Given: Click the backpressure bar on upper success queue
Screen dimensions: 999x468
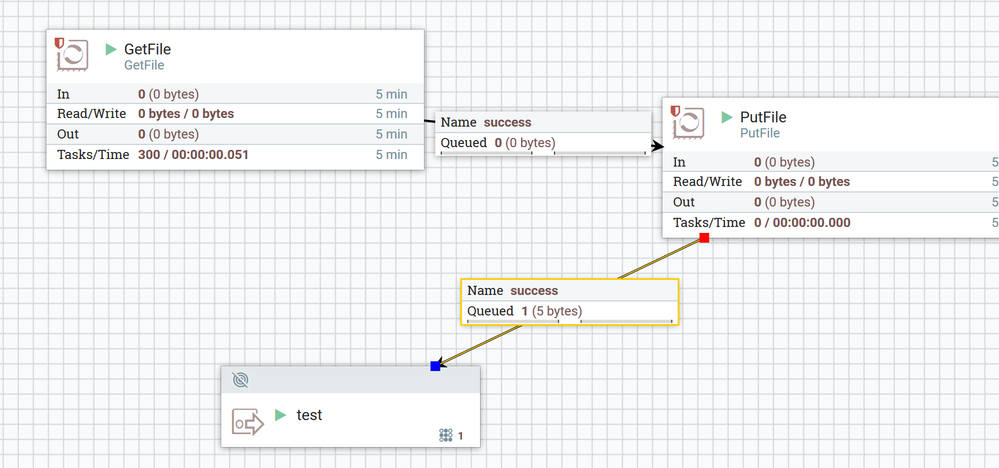Looking at the screenshot, I should pyautogui.click(x=543, y=153).
